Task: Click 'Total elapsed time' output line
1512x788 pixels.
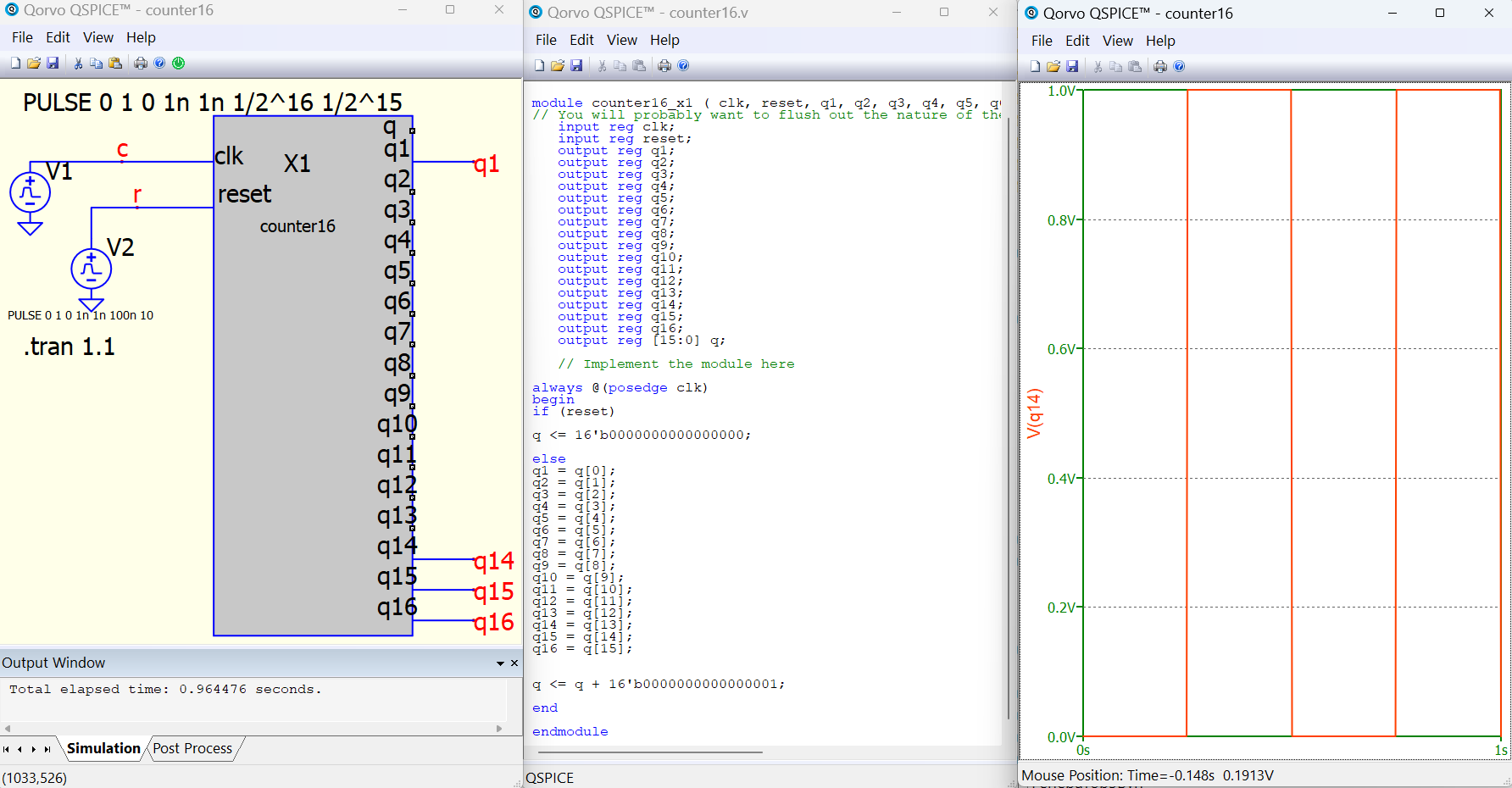Action: [x=165, y=690]
